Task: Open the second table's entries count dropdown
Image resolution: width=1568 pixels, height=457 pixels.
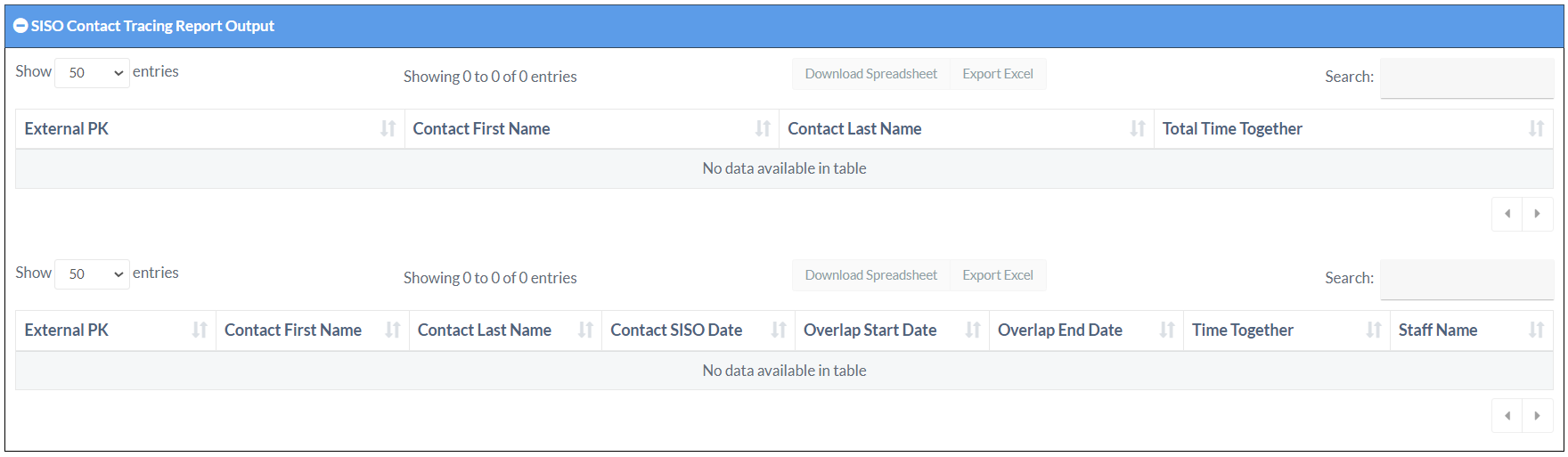Action: 93,274
